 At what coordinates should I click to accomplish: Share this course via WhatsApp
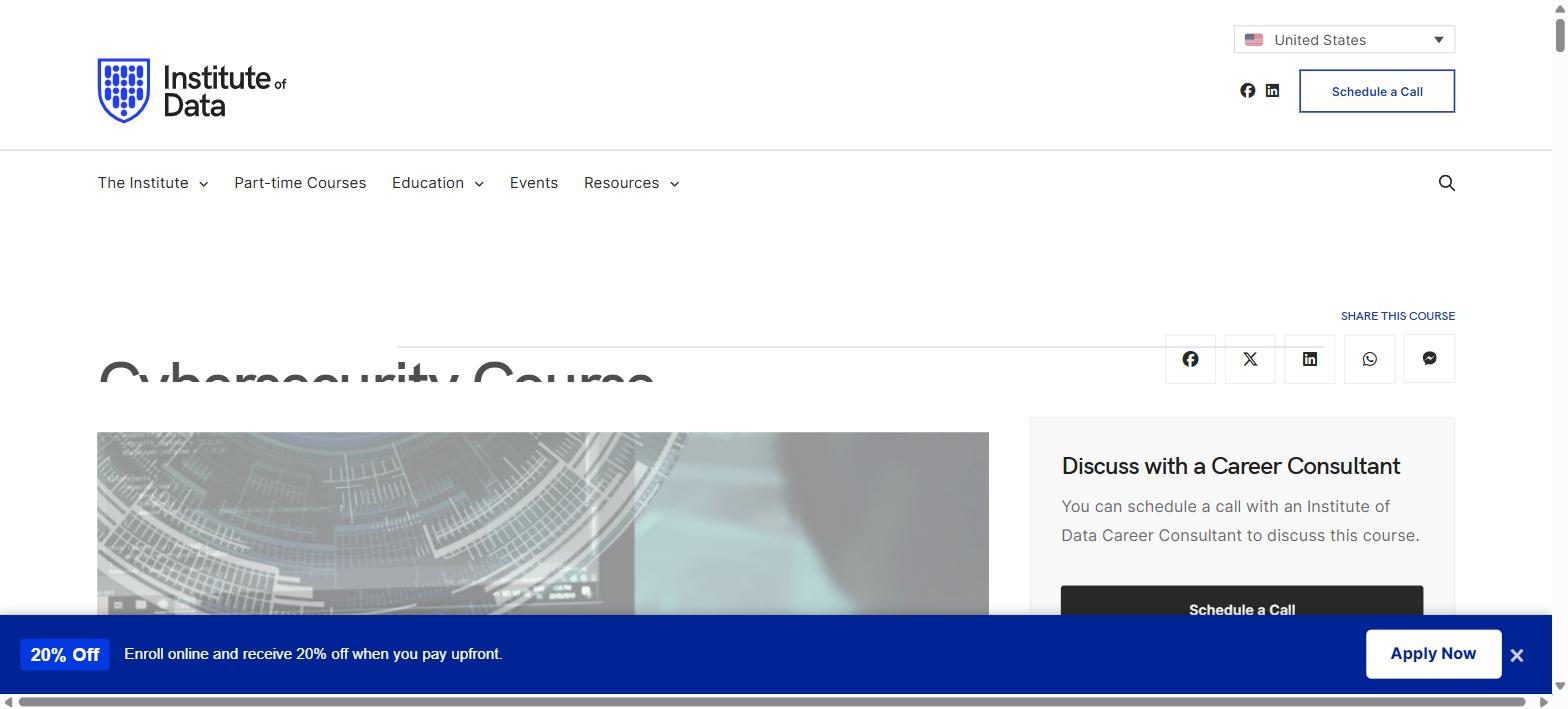[1370, 359]
